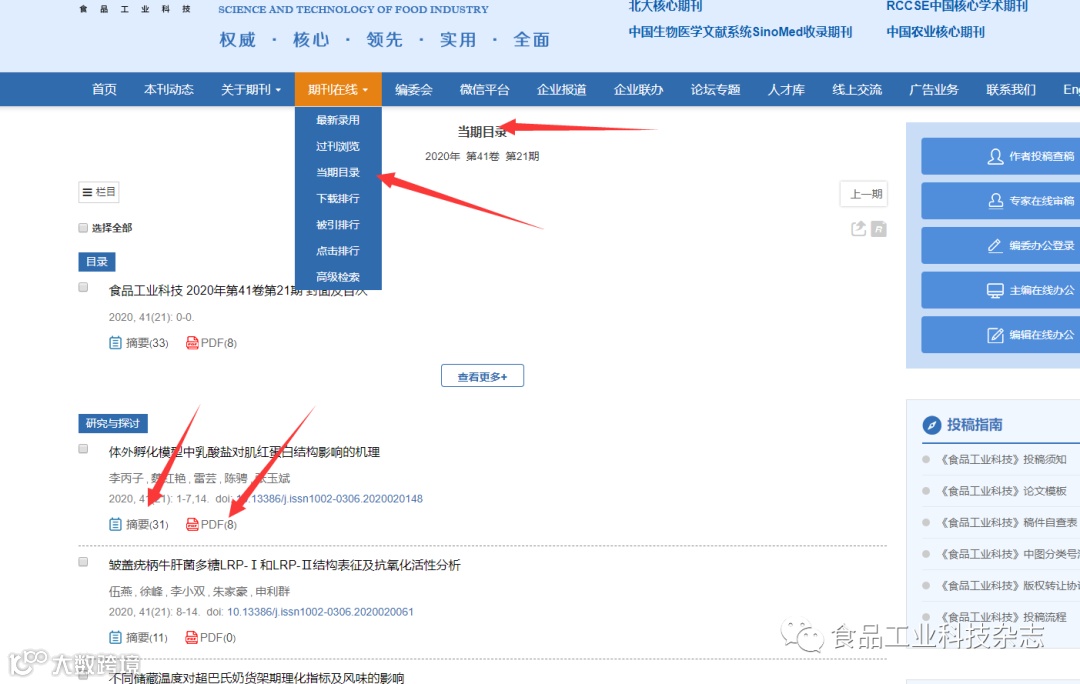The width and height of the screenshot is (1080, 684).
Task: Click the 目录 section tag
Action: pos(97,262)
